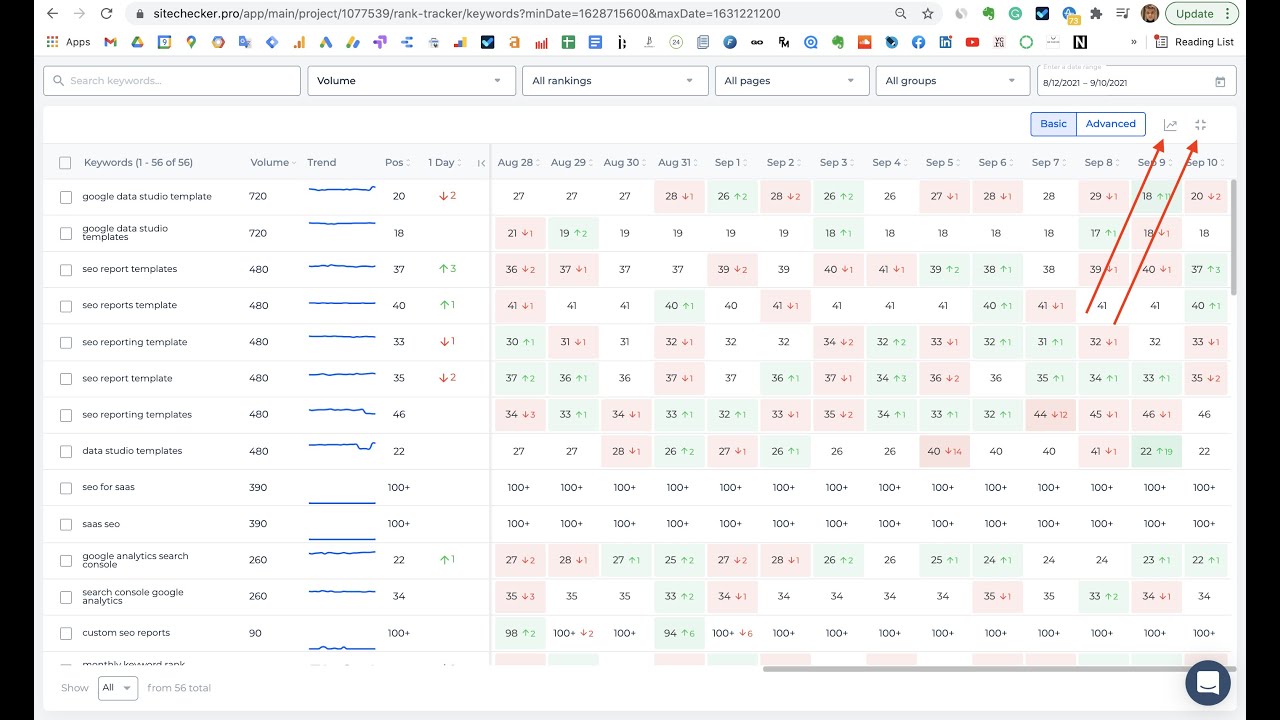
Task: Click the date range field
Action: coord(1136,81)
